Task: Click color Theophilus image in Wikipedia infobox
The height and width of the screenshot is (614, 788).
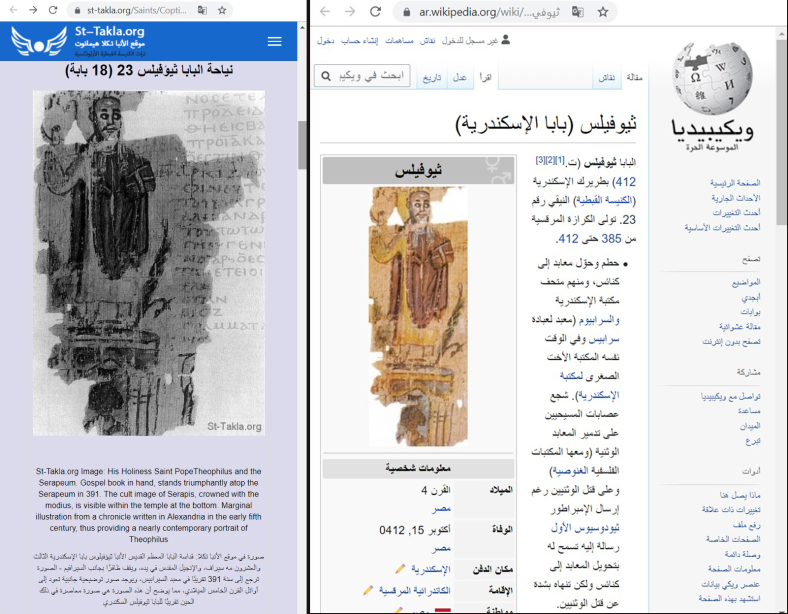Action: click(419, 317)
